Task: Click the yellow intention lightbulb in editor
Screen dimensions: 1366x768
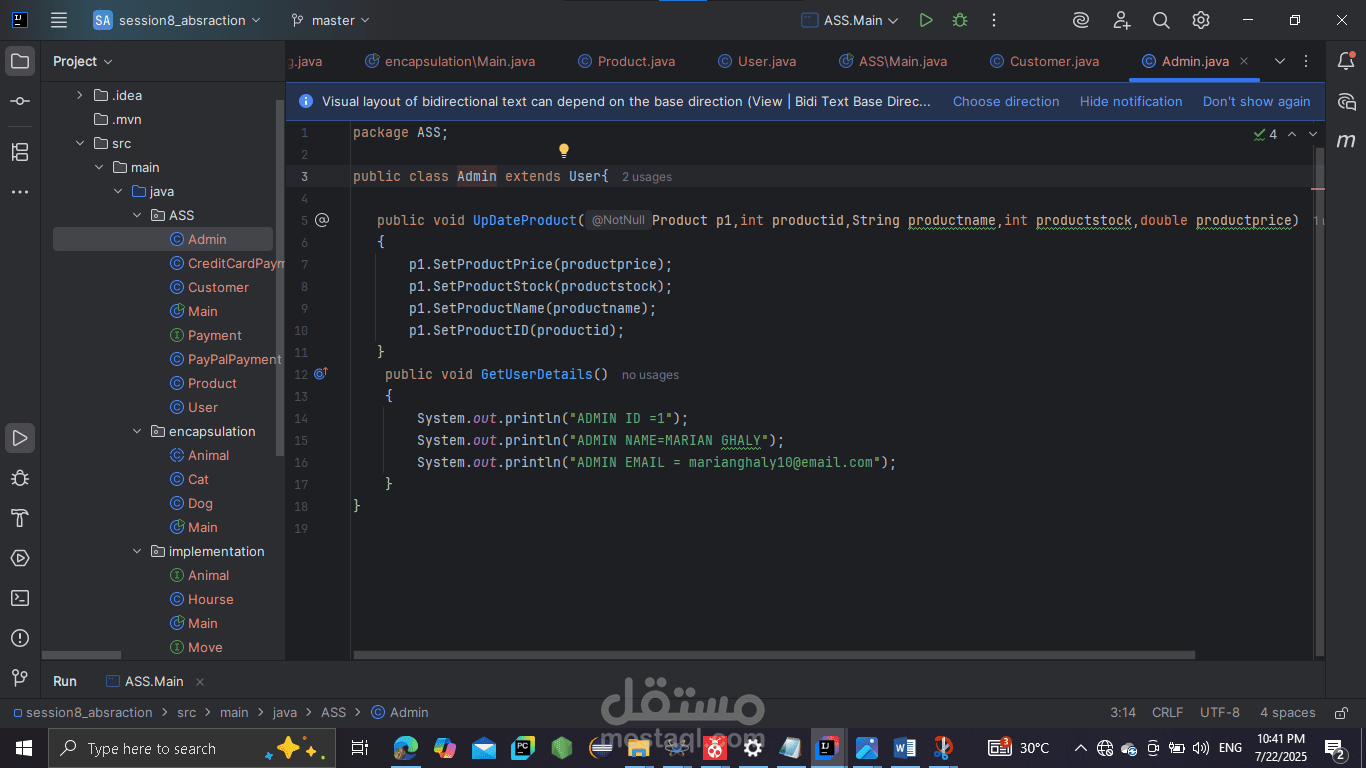Action: tap(563, 151)
